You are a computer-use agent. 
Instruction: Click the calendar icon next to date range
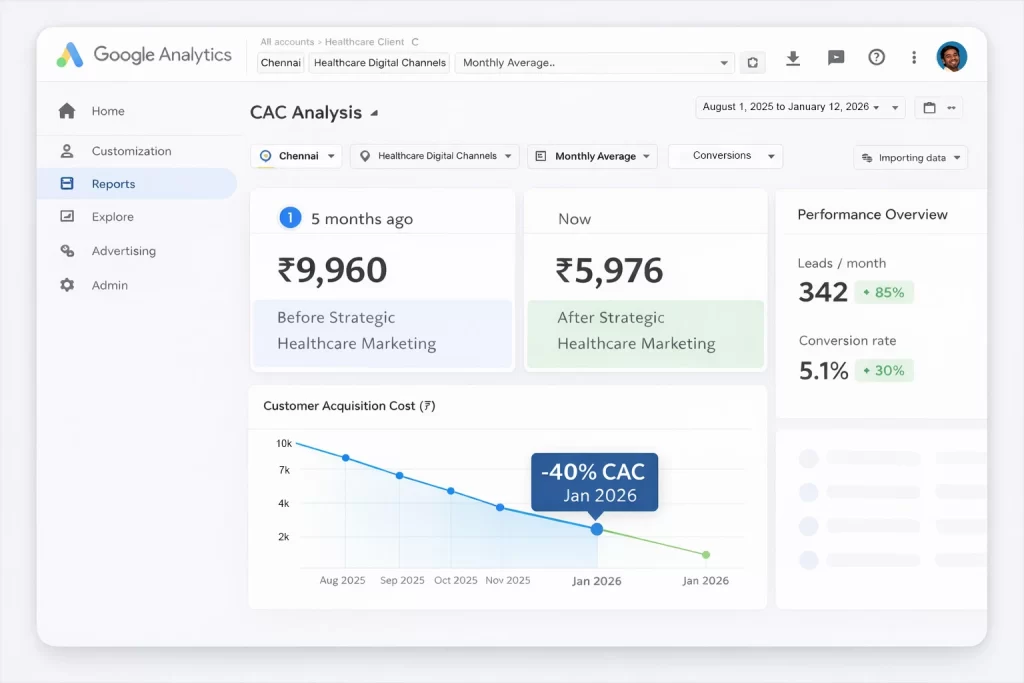[930, 108]
